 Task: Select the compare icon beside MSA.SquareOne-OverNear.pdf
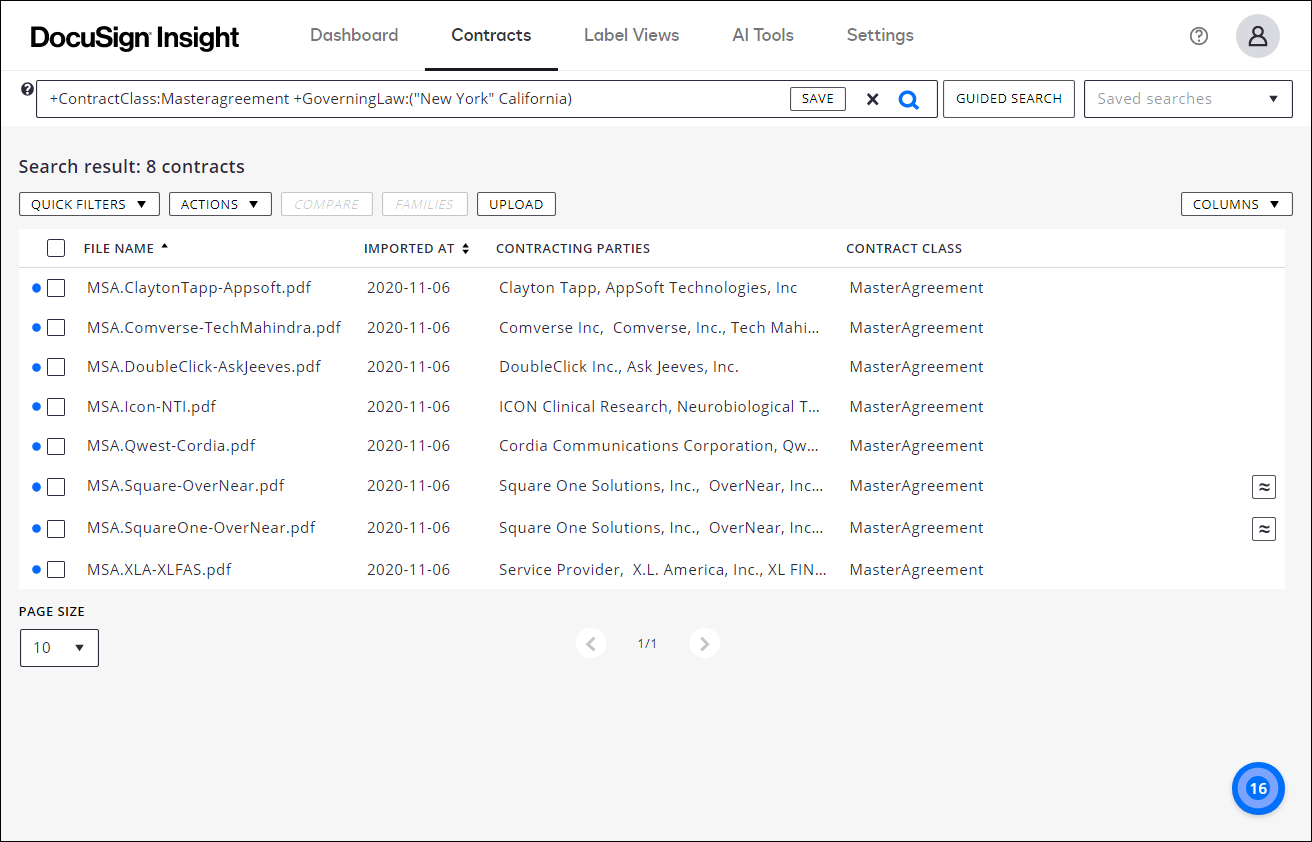1264,528
